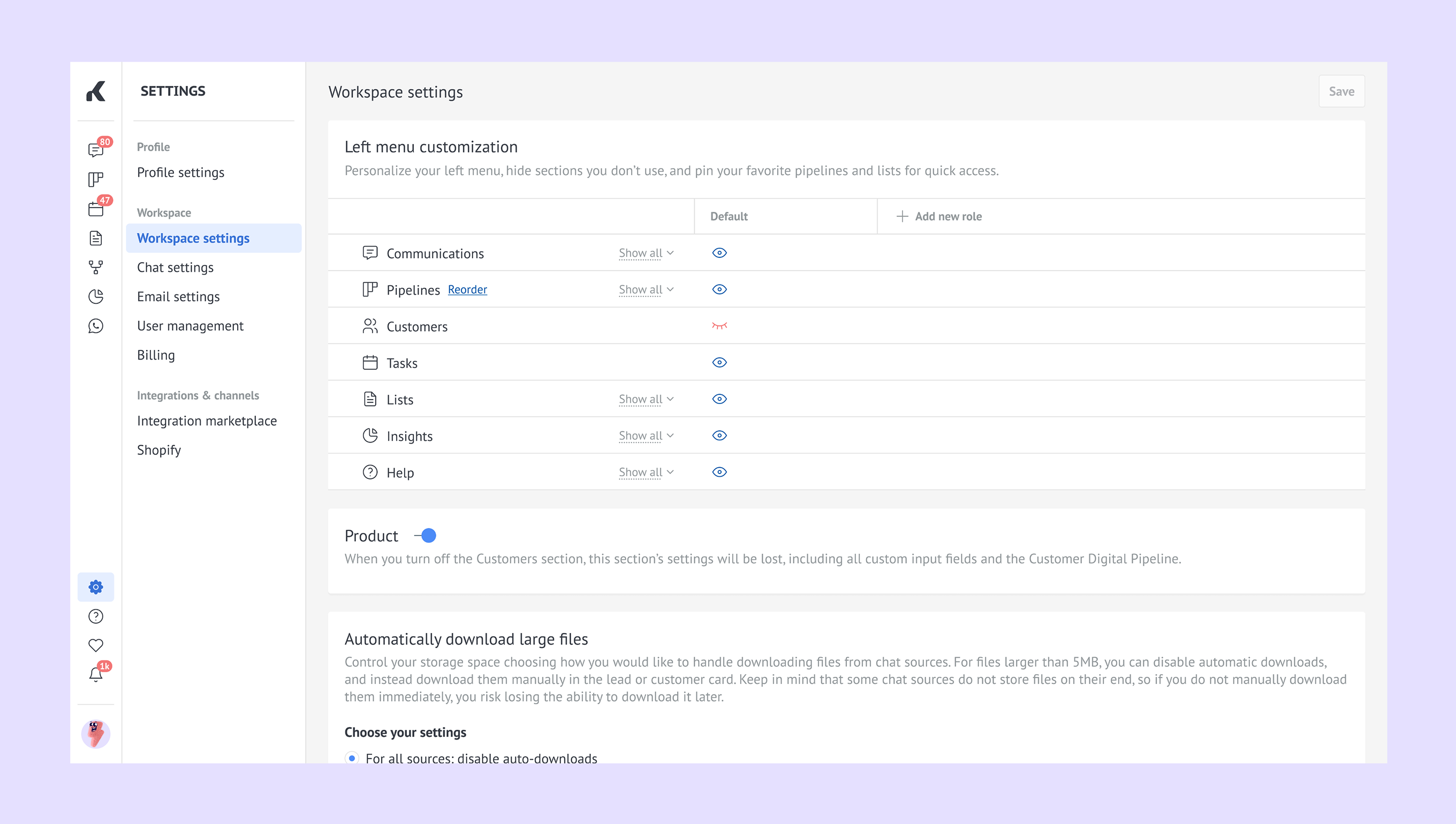Open the Pipelines board icon in sidebar

tap(96, 179)
